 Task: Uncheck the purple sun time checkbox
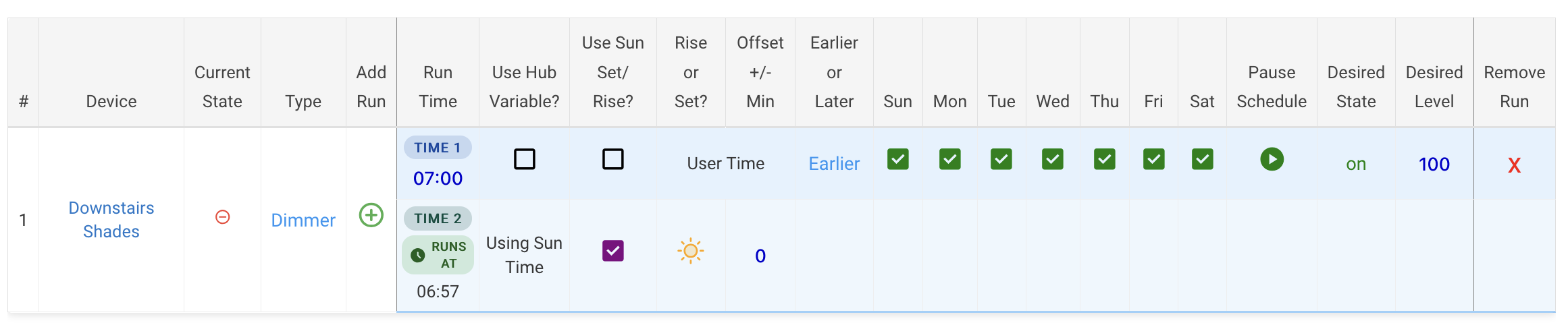pos(612,251)
